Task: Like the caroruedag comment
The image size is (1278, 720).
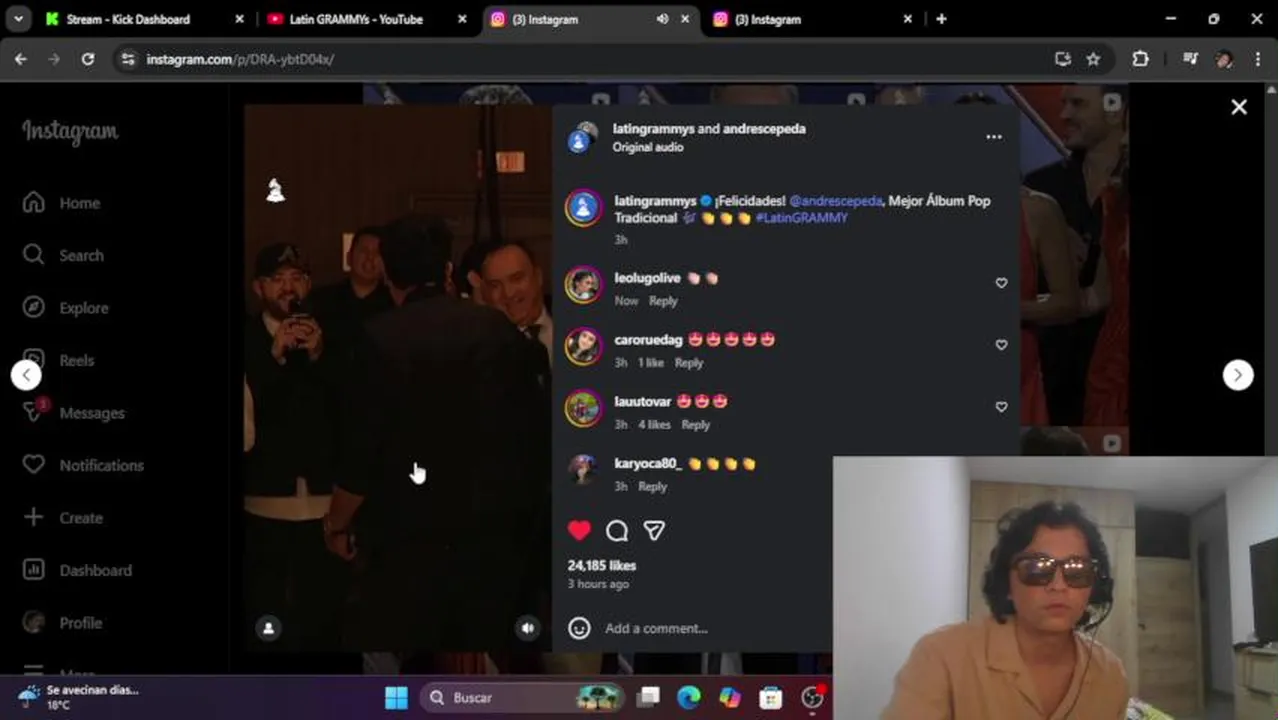Action: [x=1001, y=345]
